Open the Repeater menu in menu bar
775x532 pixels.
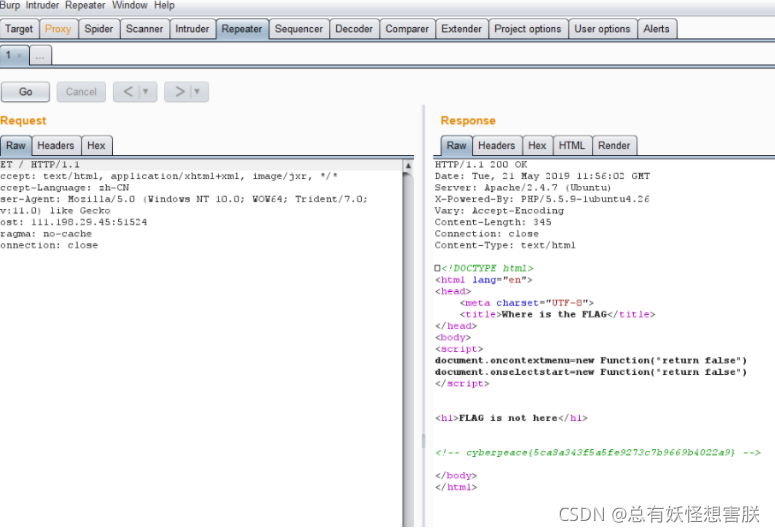tap(85, 5)
